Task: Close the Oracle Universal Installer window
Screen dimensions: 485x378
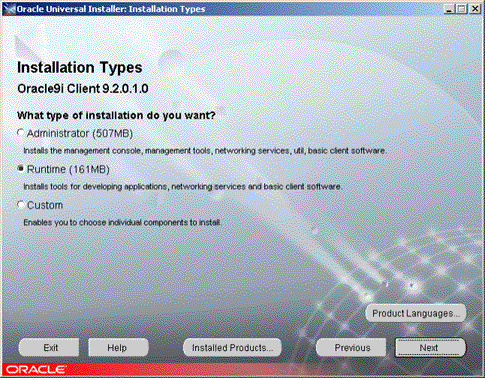Action: pos(475,9)
